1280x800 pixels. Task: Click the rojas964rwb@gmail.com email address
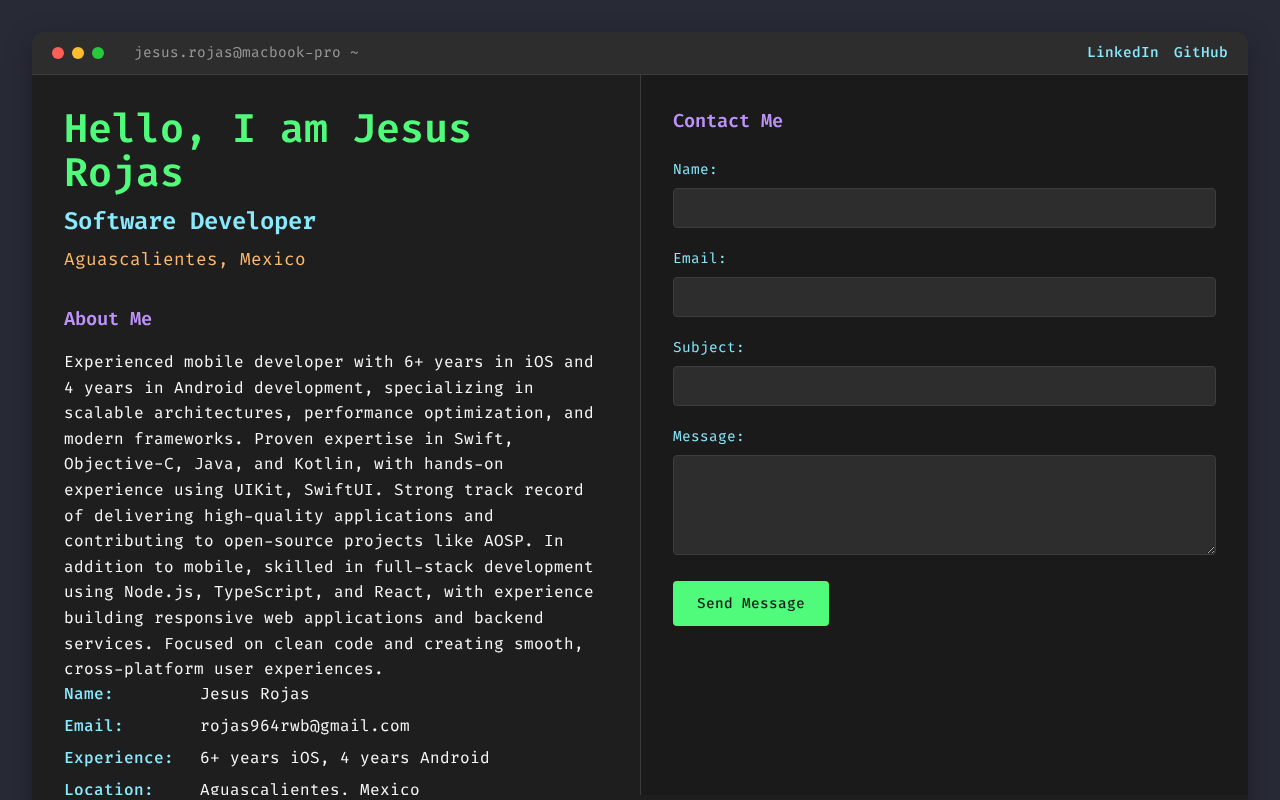(x=305, y=726)
